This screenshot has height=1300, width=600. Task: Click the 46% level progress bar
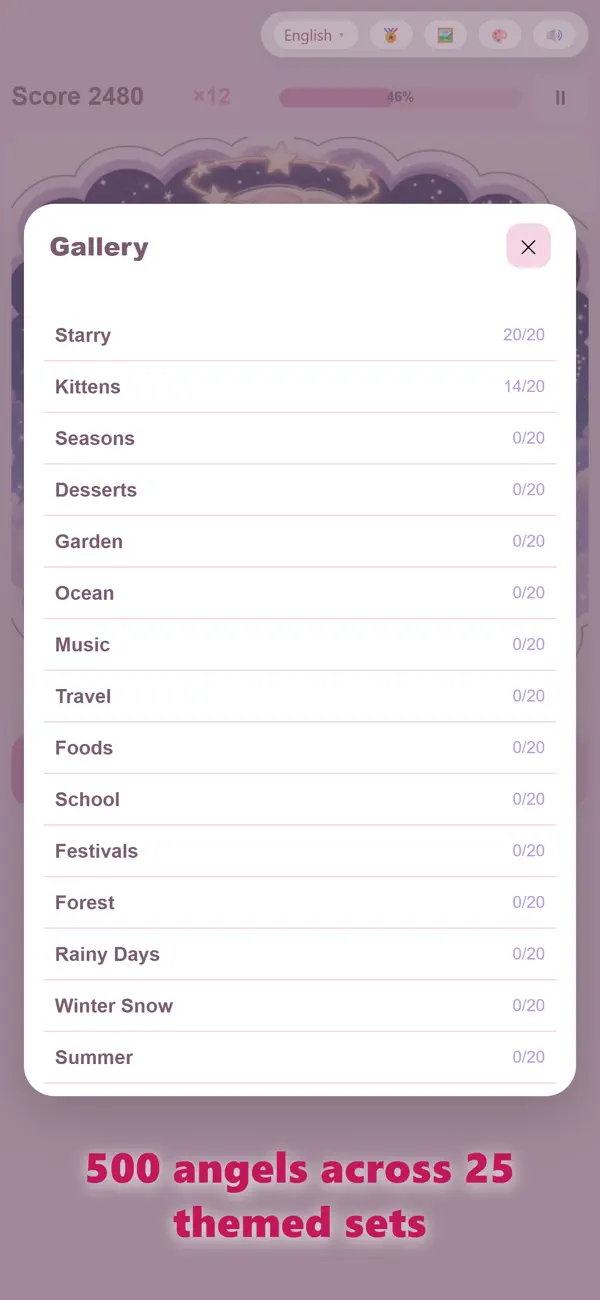point(401,97)
